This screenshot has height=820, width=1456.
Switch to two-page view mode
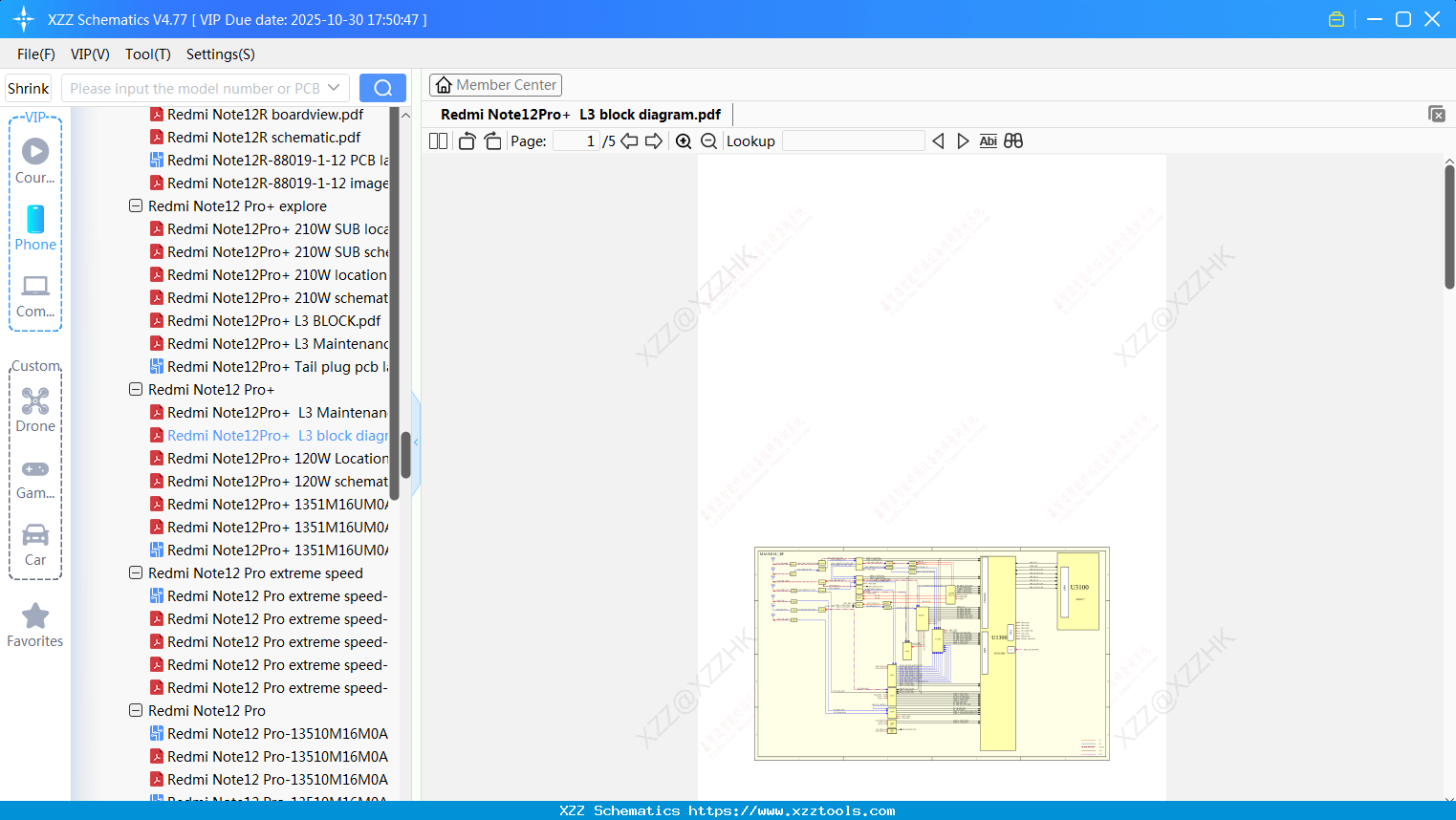438,140
